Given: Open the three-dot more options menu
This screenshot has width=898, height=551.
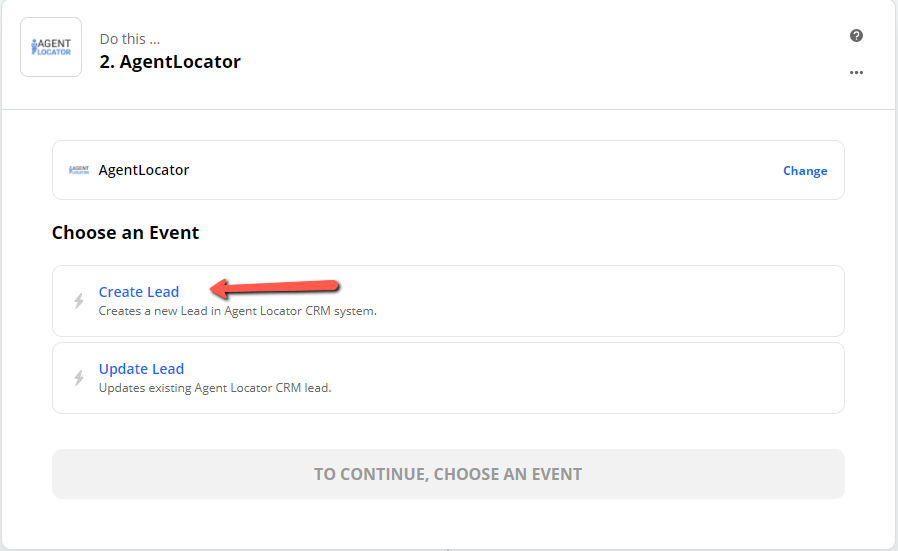Looking at the screenshot, I should pyautogui.click(x=856, y=73).
